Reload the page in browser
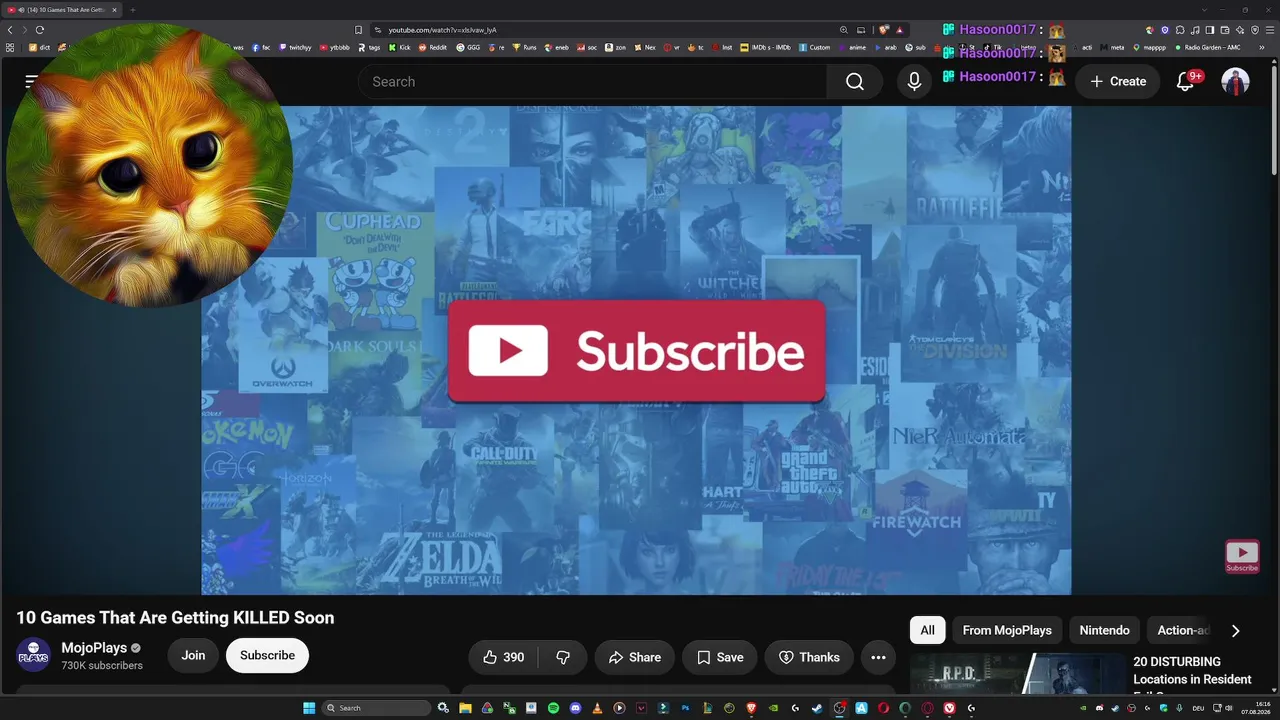Screen dimensions: 1280x720 point(40,30)
